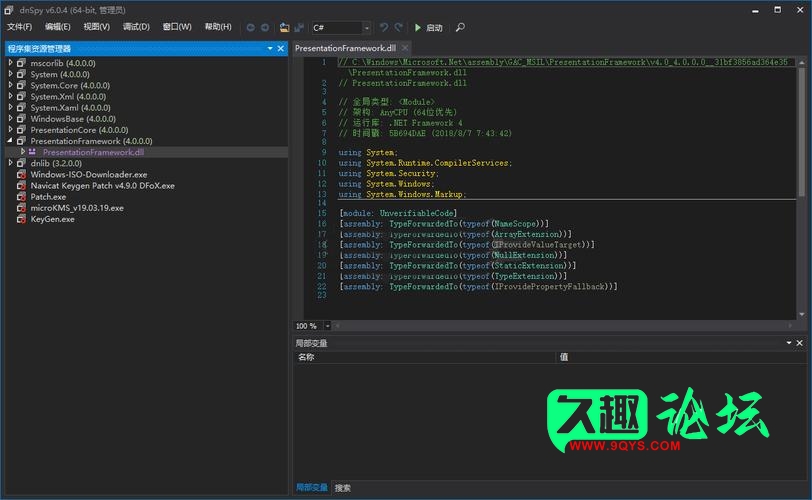Click the IProvideValueTarget type link

coord(537,244)
